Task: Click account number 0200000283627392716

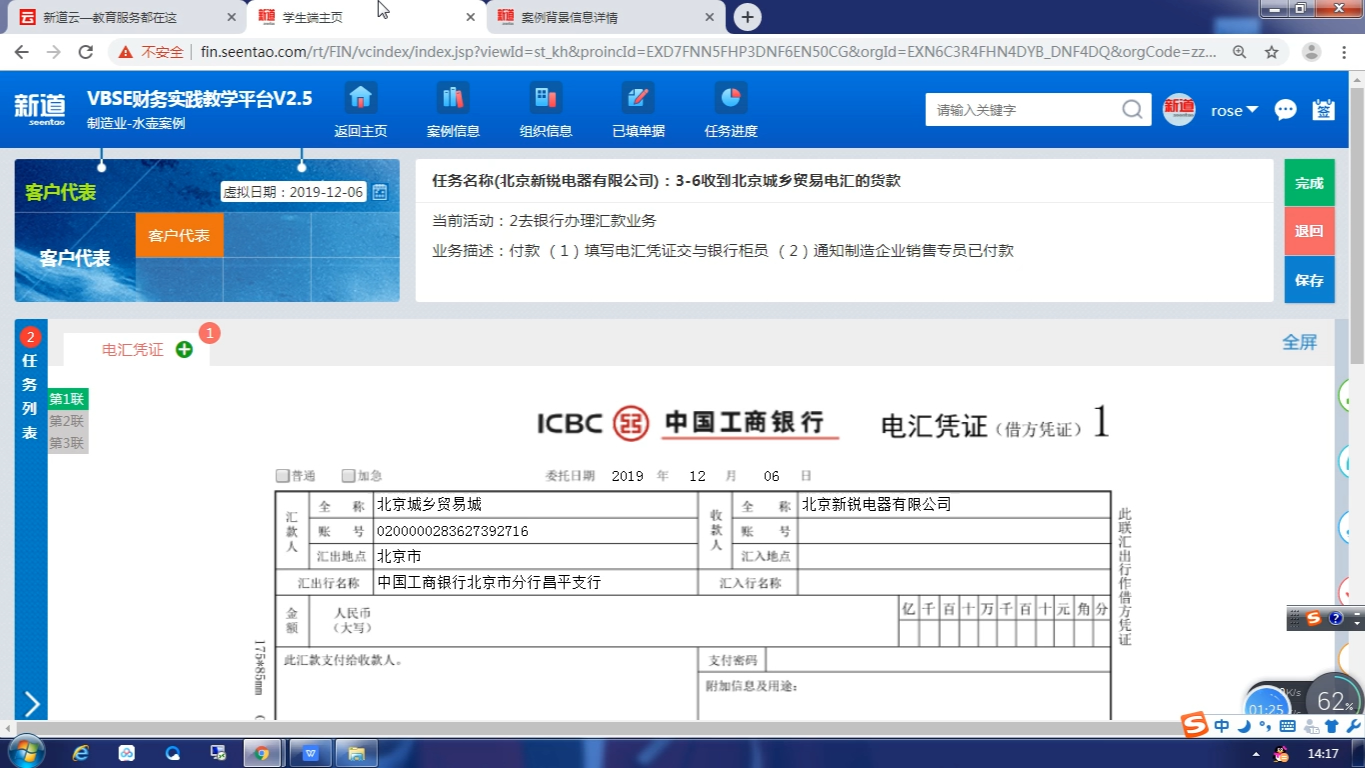Action: [x=452, y=531]
